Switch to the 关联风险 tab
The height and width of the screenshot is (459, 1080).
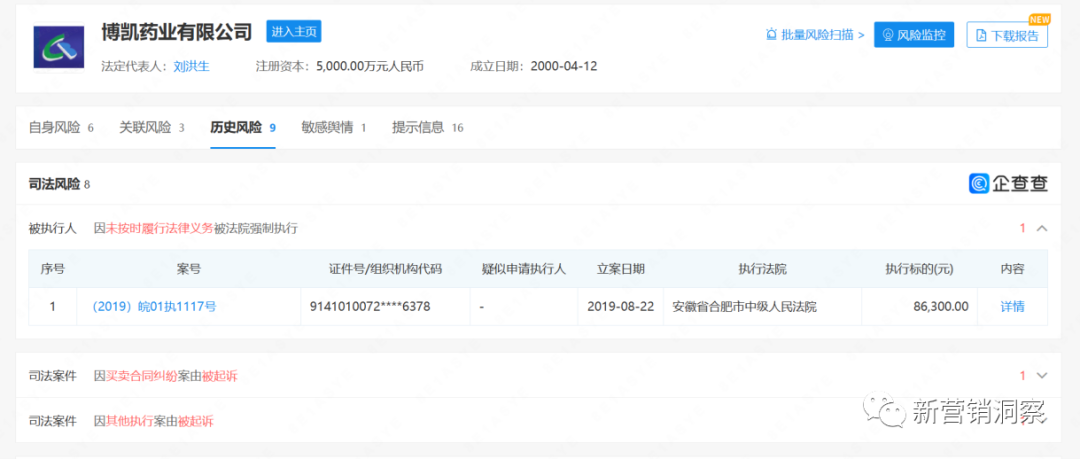152,128
